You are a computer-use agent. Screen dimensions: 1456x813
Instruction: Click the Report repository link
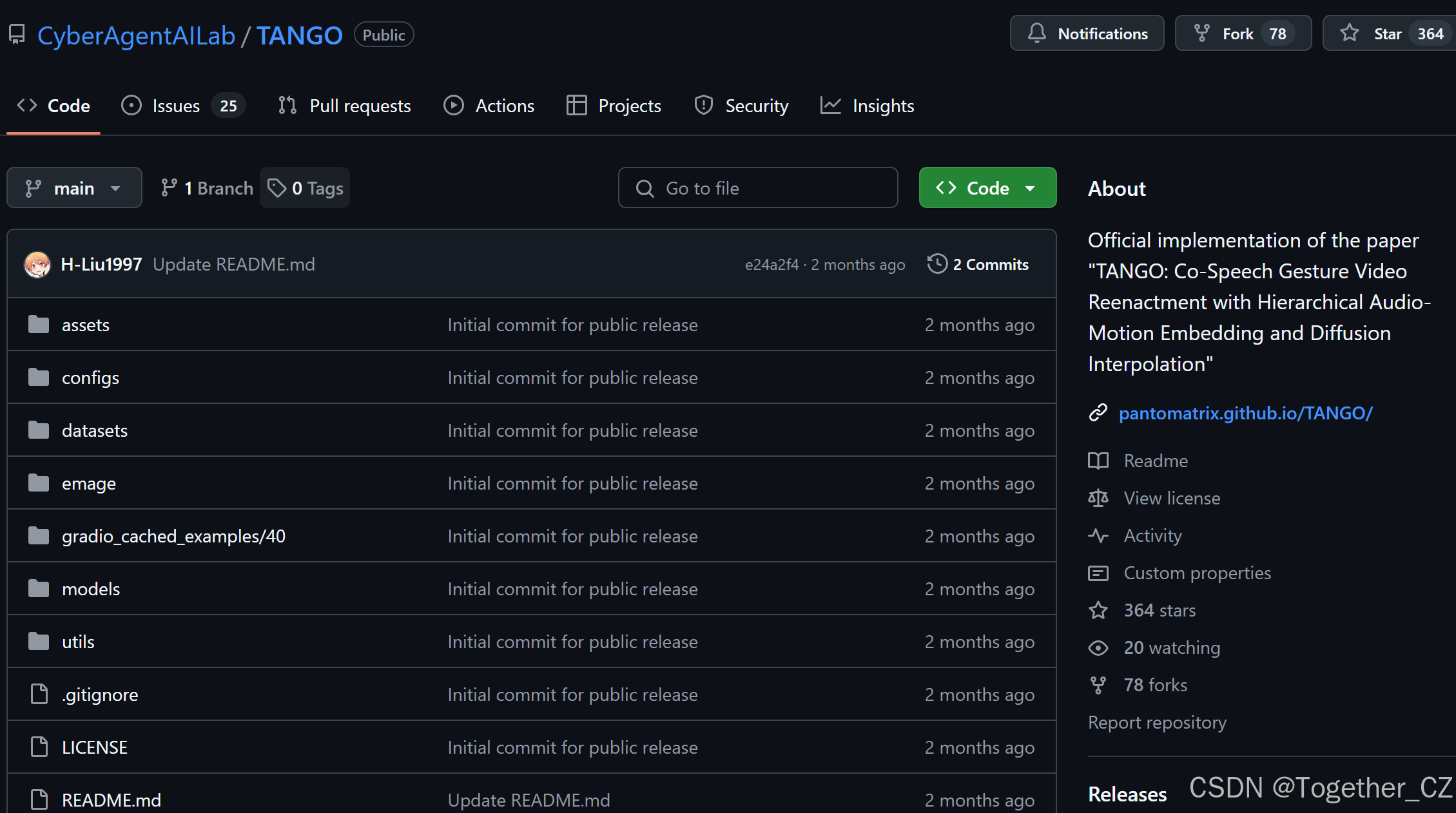pyautogui.click(x=1157, y=722)
